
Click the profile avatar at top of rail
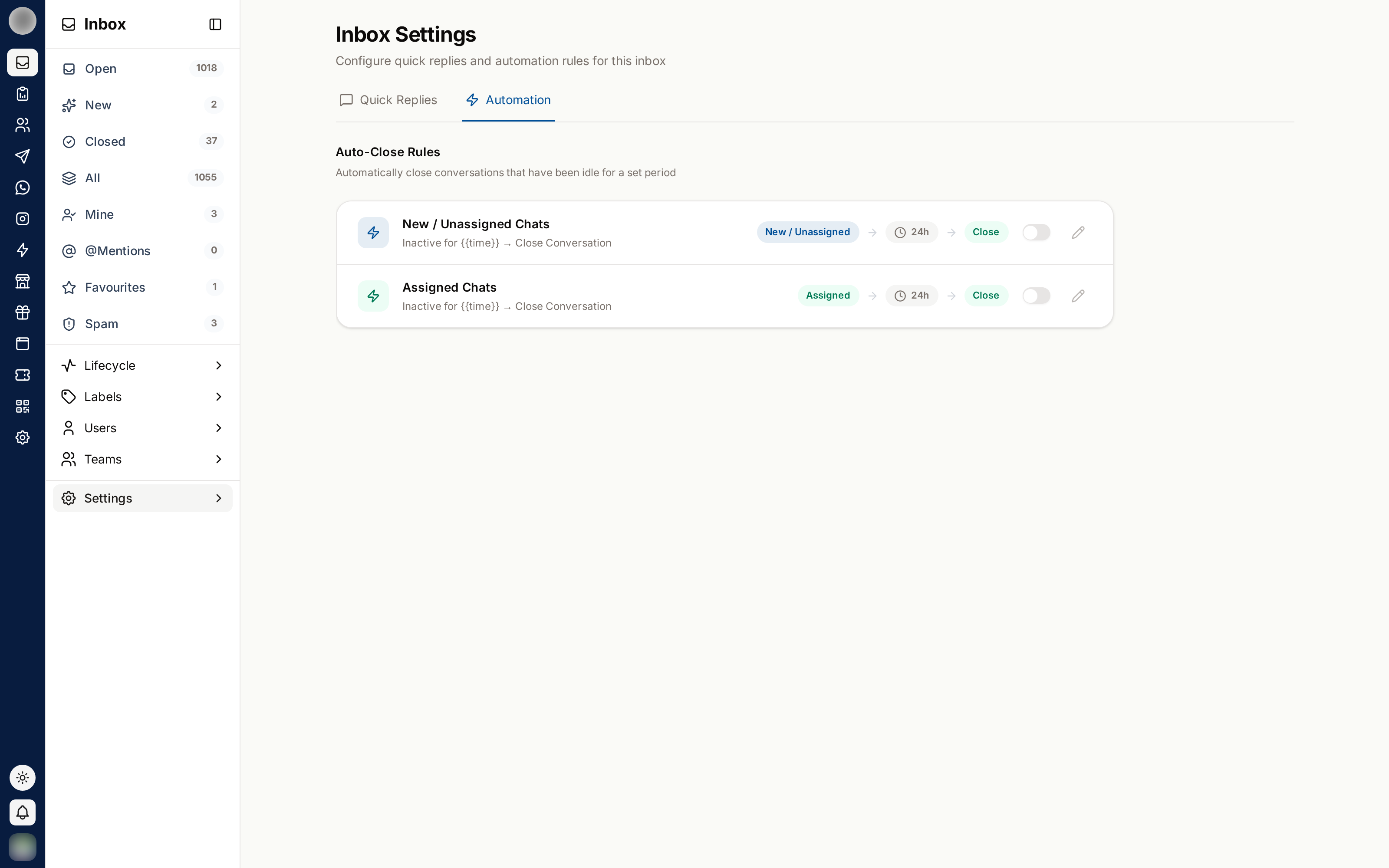(23, 21)
